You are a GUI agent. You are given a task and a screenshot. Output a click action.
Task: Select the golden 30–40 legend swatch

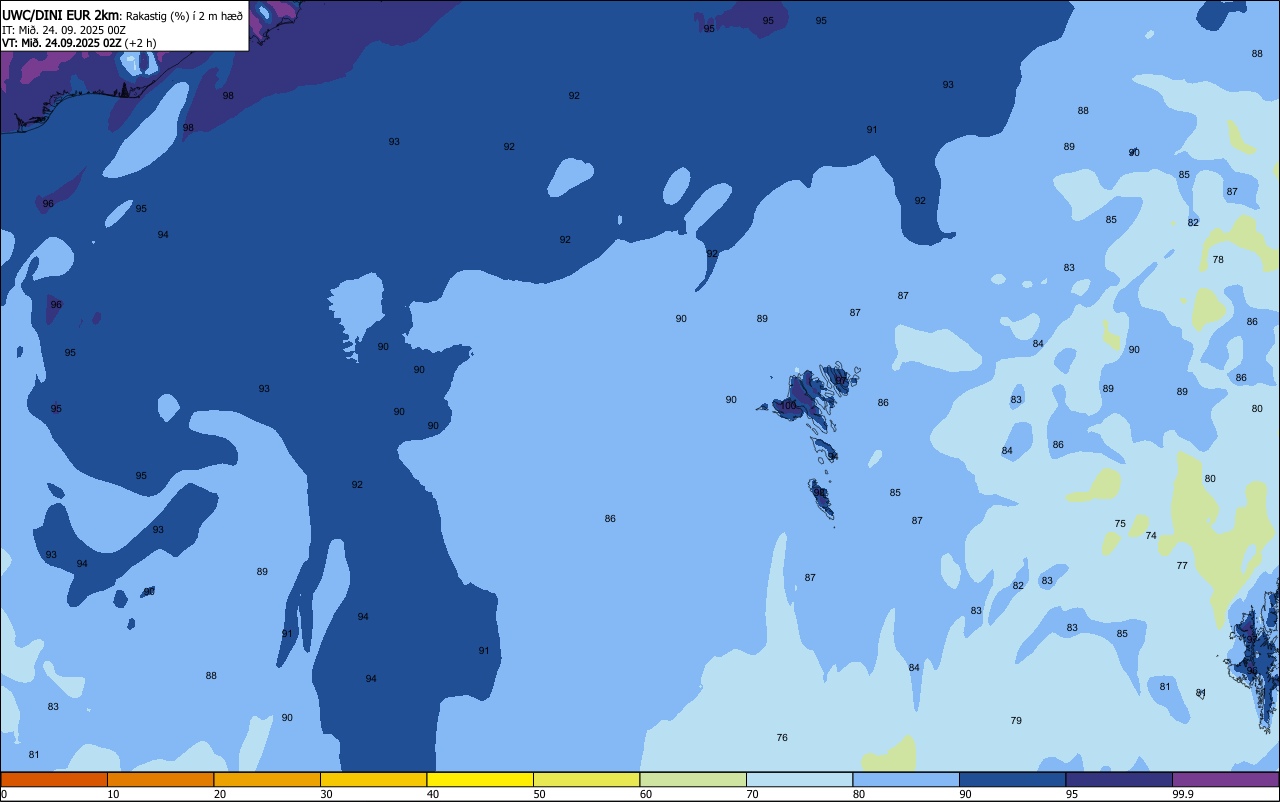pyautogui.click(x=373, y=779)
